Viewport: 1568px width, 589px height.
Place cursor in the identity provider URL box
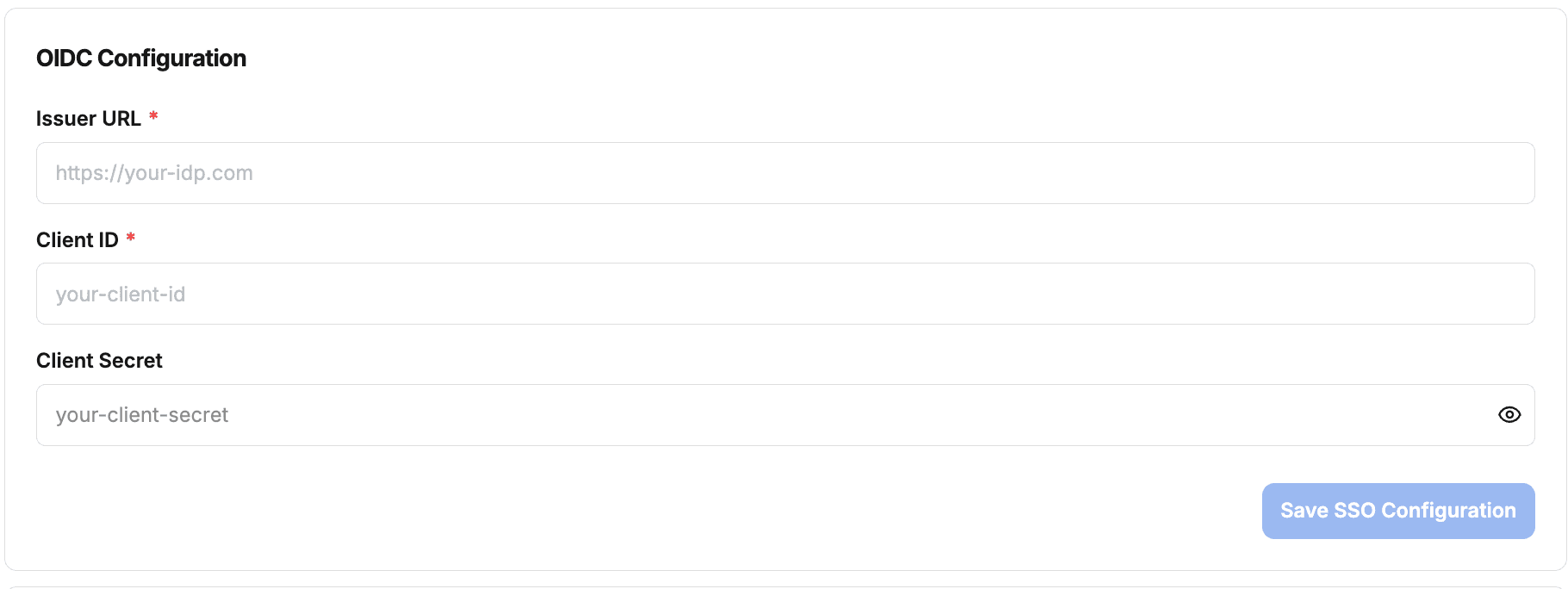point(784,173)
